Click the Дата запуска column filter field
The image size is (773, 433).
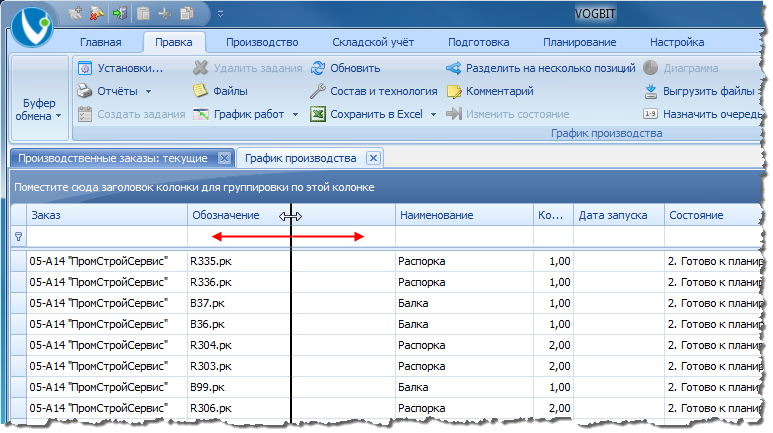point(619,237)
